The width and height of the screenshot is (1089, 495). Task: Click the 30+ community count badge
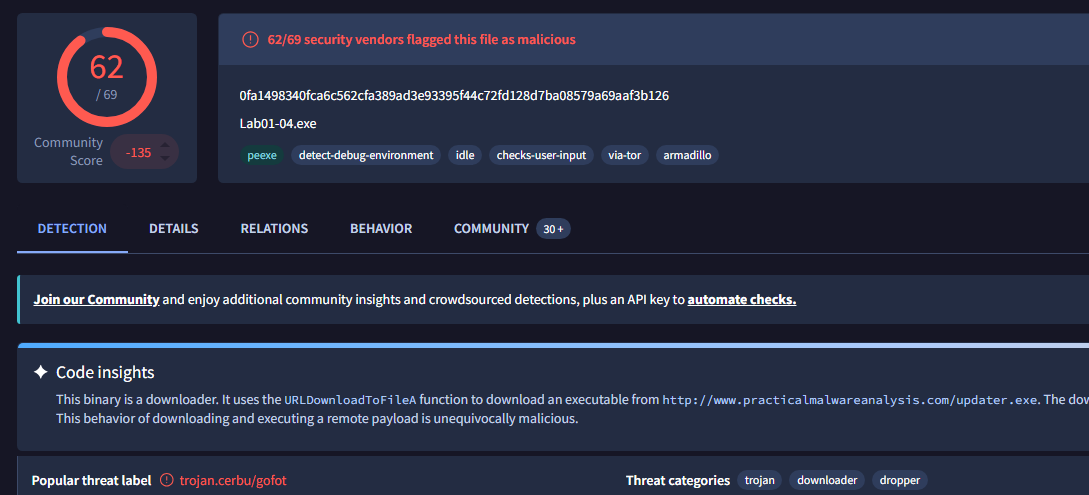(554, 228)
